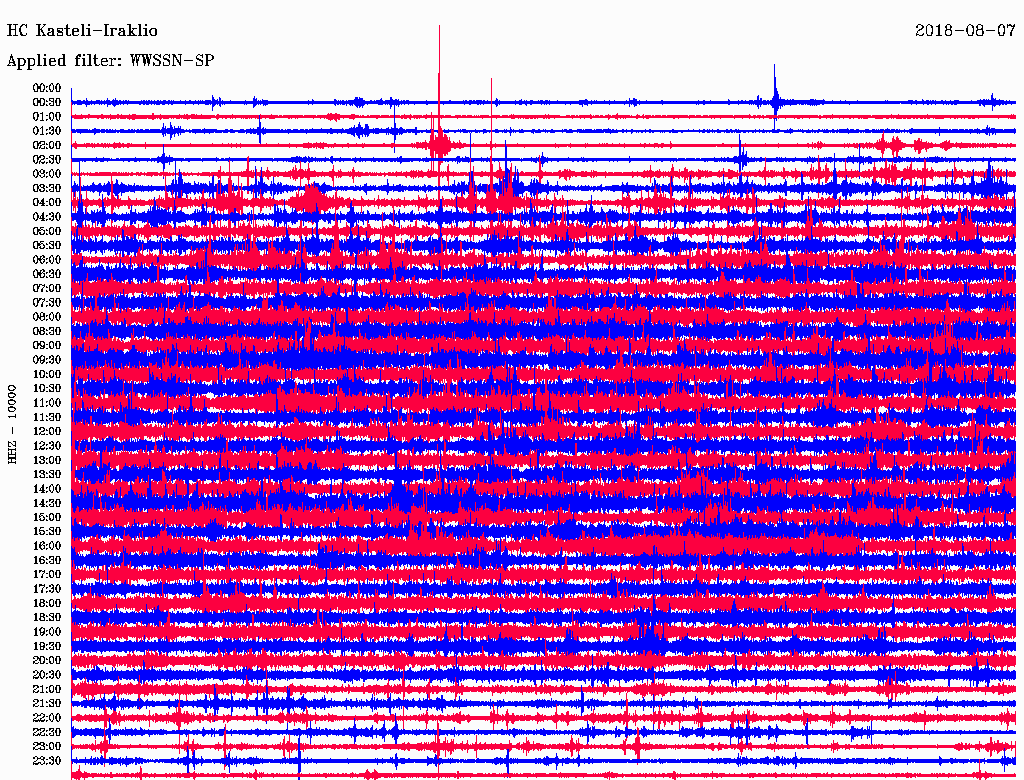The height and width of the screenshot is (780, 1024).
Task: Click the '08:00' time label
Action: click(x=47, y=317)
